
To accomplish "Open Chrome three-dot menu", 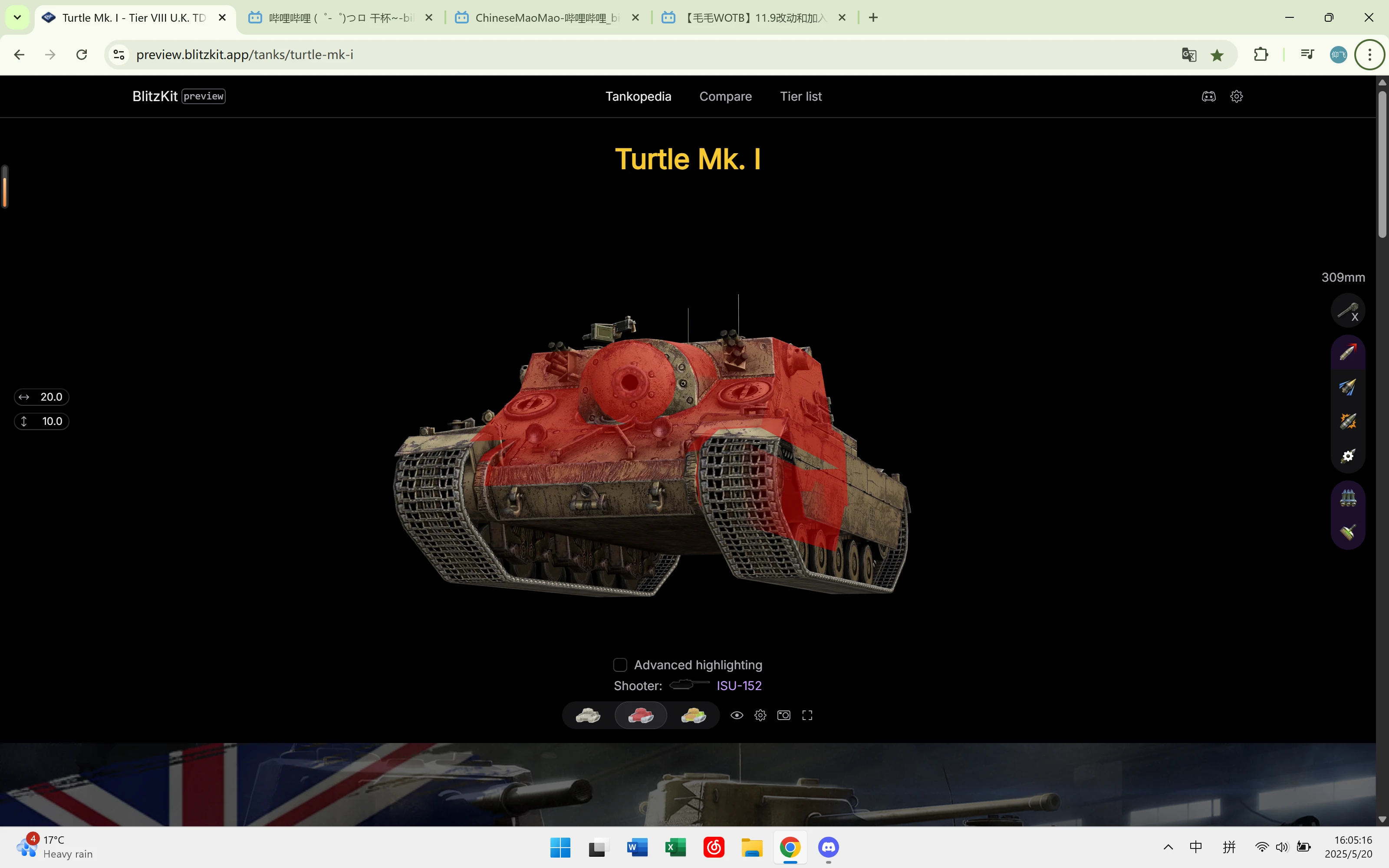I will click(1369, 55).
